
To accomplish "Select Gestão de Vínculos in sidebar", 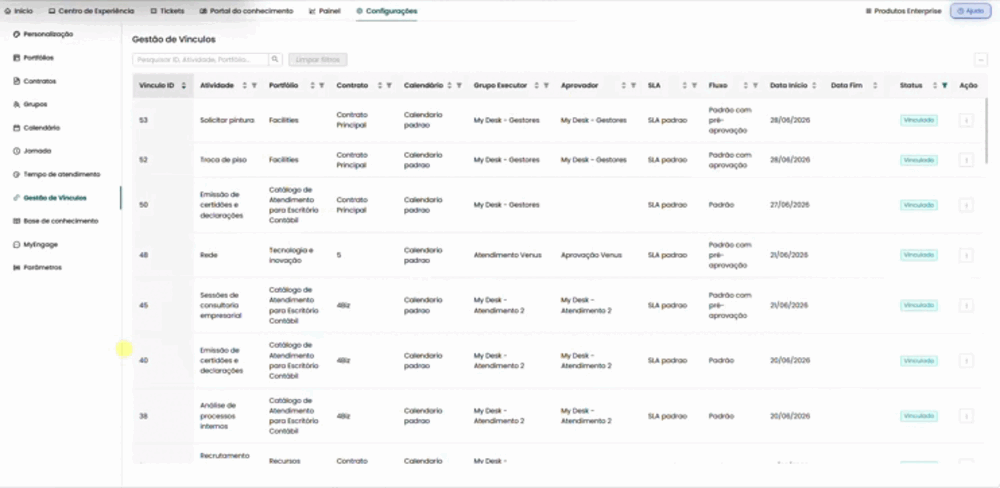I will click(x=50, y=198).
